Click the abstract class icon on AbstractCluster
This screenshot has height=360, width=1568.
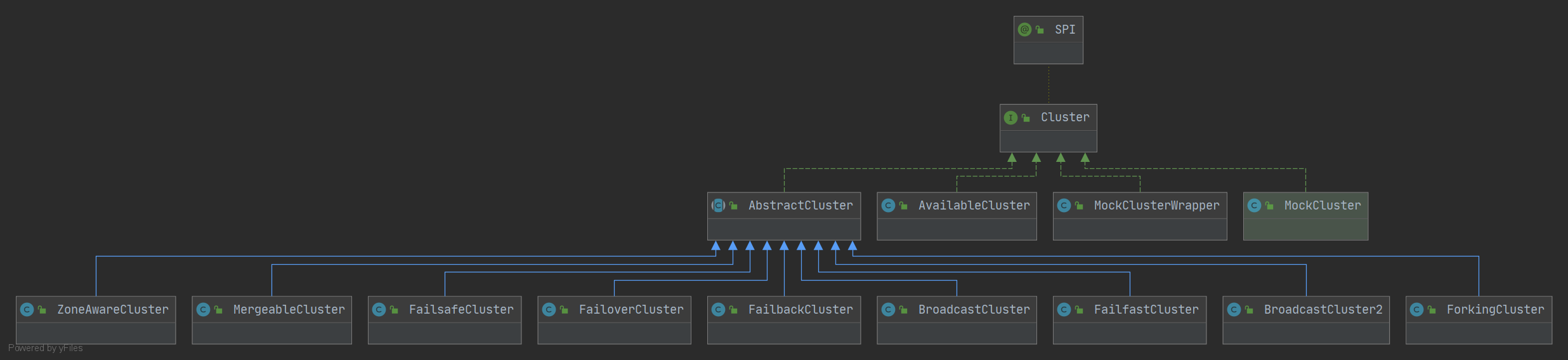pos(718,205)
